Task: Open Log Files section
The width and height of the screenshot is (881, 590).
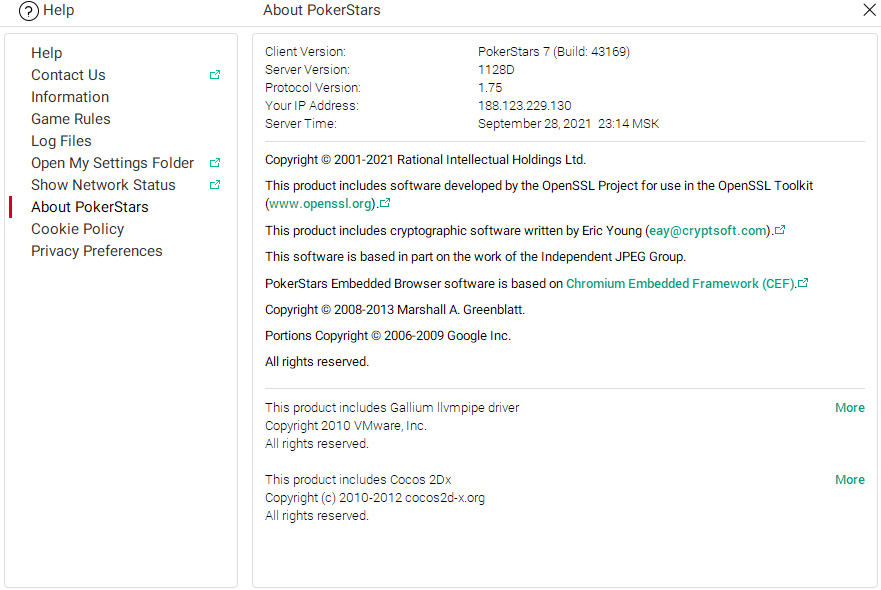Action: 61,141
